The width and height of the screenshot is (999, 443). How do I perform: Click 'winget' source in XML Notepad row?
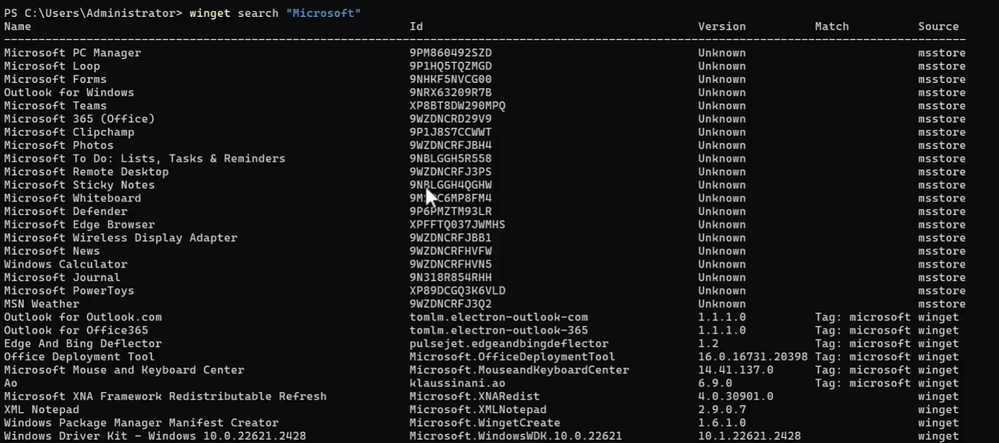click(938, 410)
